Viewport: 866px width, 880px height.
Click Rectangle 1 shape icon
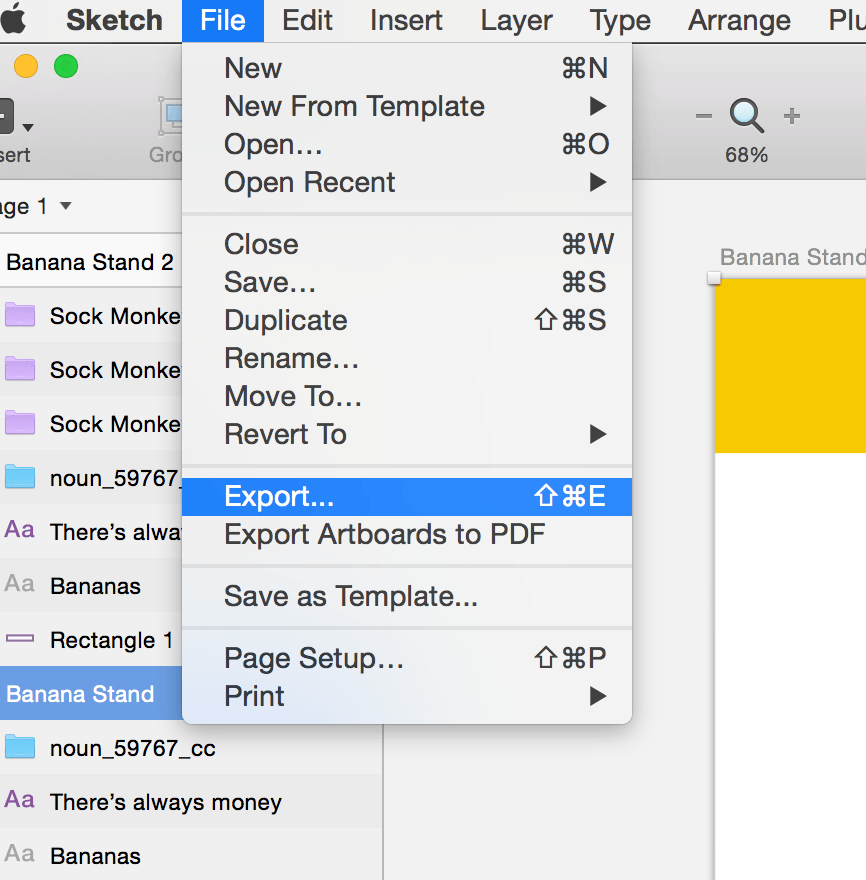(20, 638)
